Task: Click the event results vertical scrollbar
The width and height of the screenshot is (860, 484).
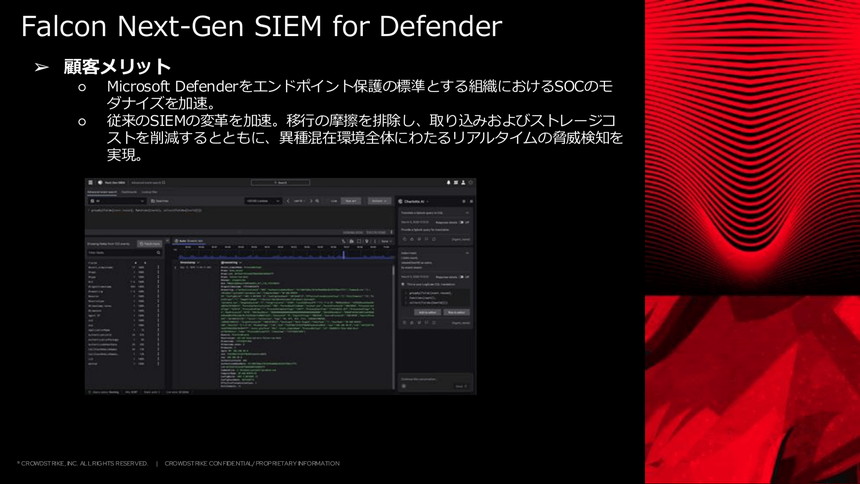Action: pyautogui.click(x=393, y=327)
